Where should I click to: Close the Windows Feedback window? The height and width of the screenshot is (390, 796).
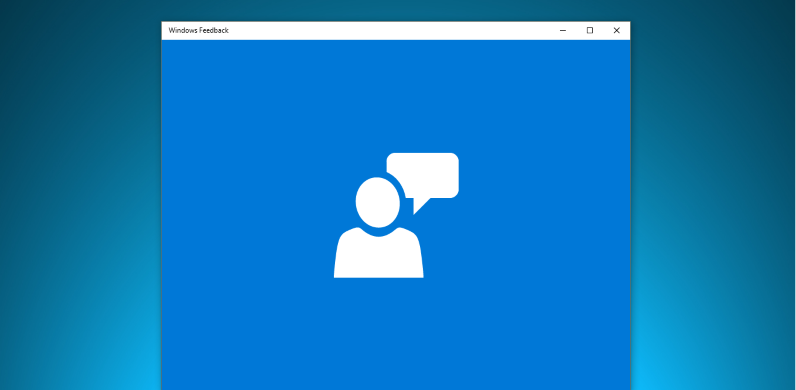point(616,30)
